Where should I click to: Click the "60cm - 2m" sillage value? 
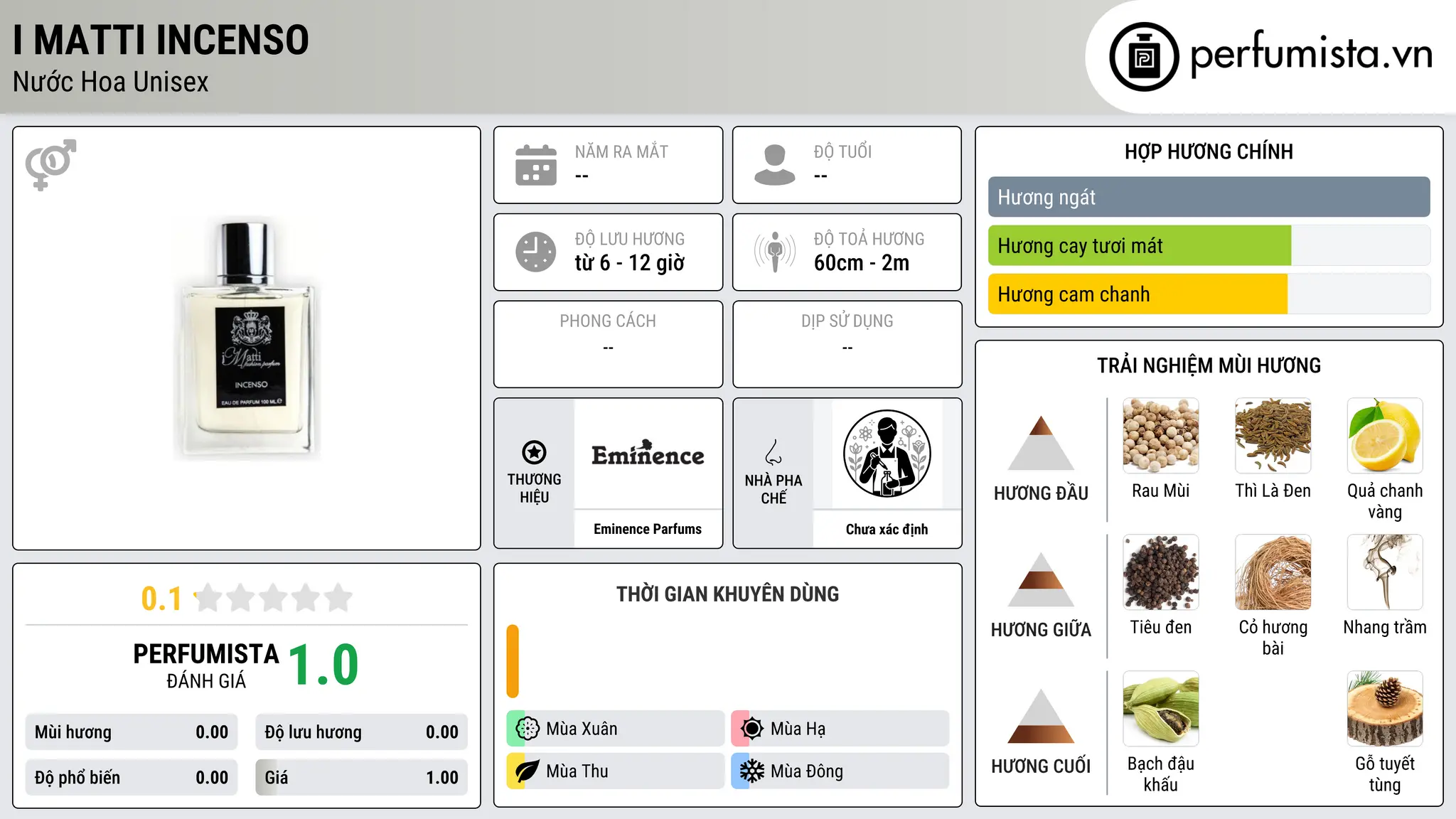[x=862, y=263]
